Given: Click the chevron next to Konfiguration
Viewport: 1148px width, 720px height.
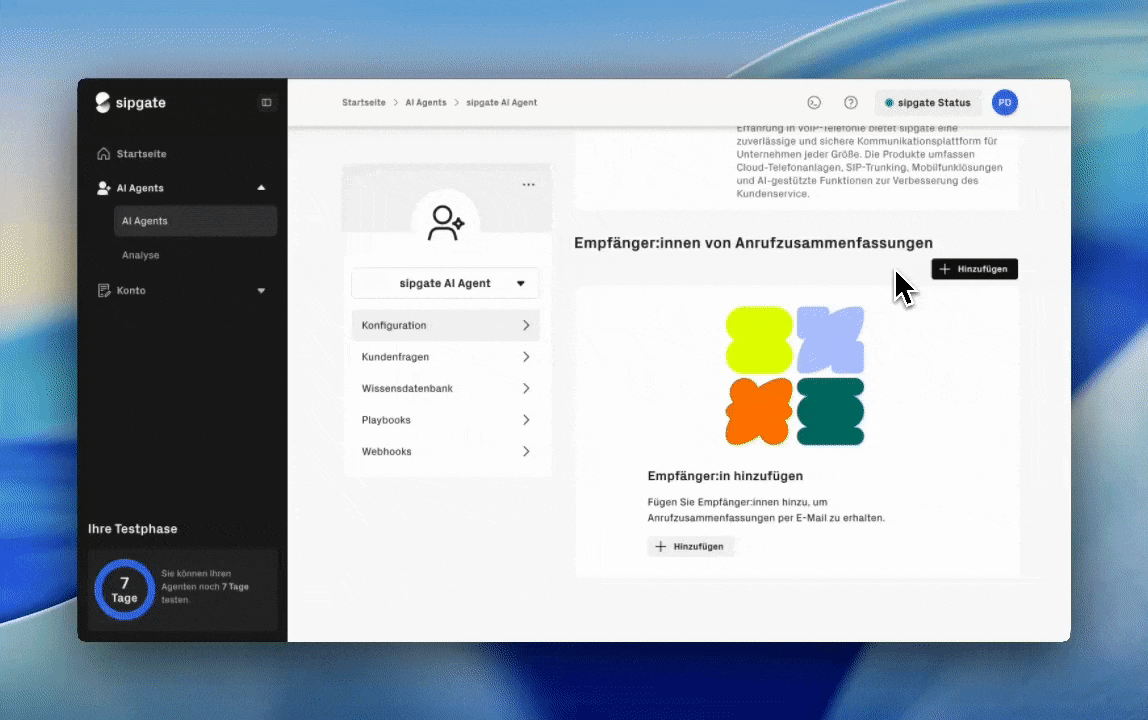Looking at the screenshot, I should pyautogui.click(x=526, y=325).
